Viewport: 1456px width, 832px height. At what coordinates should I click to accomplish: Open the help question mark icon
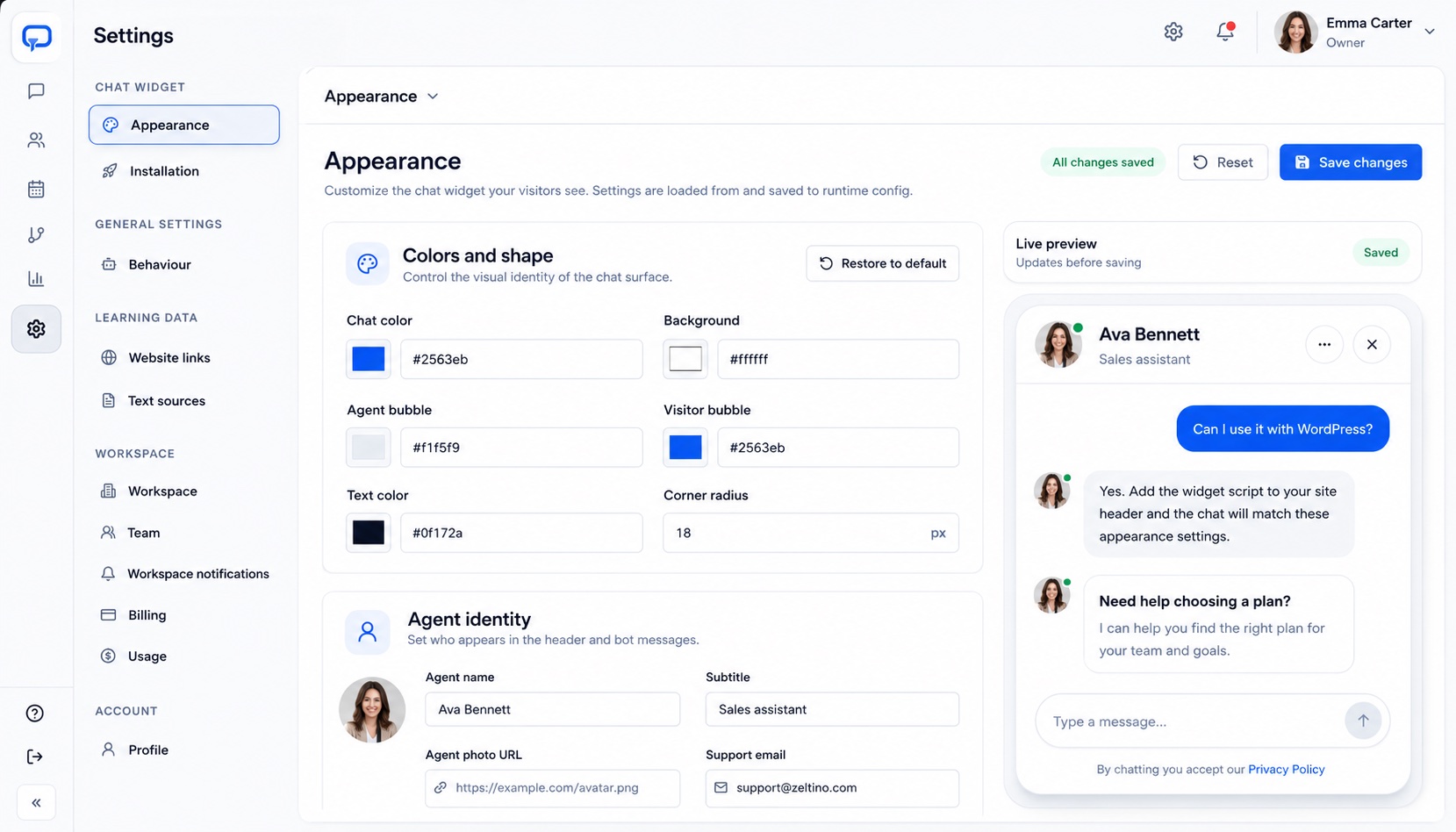pyautogui.click(x=35, y=713)
